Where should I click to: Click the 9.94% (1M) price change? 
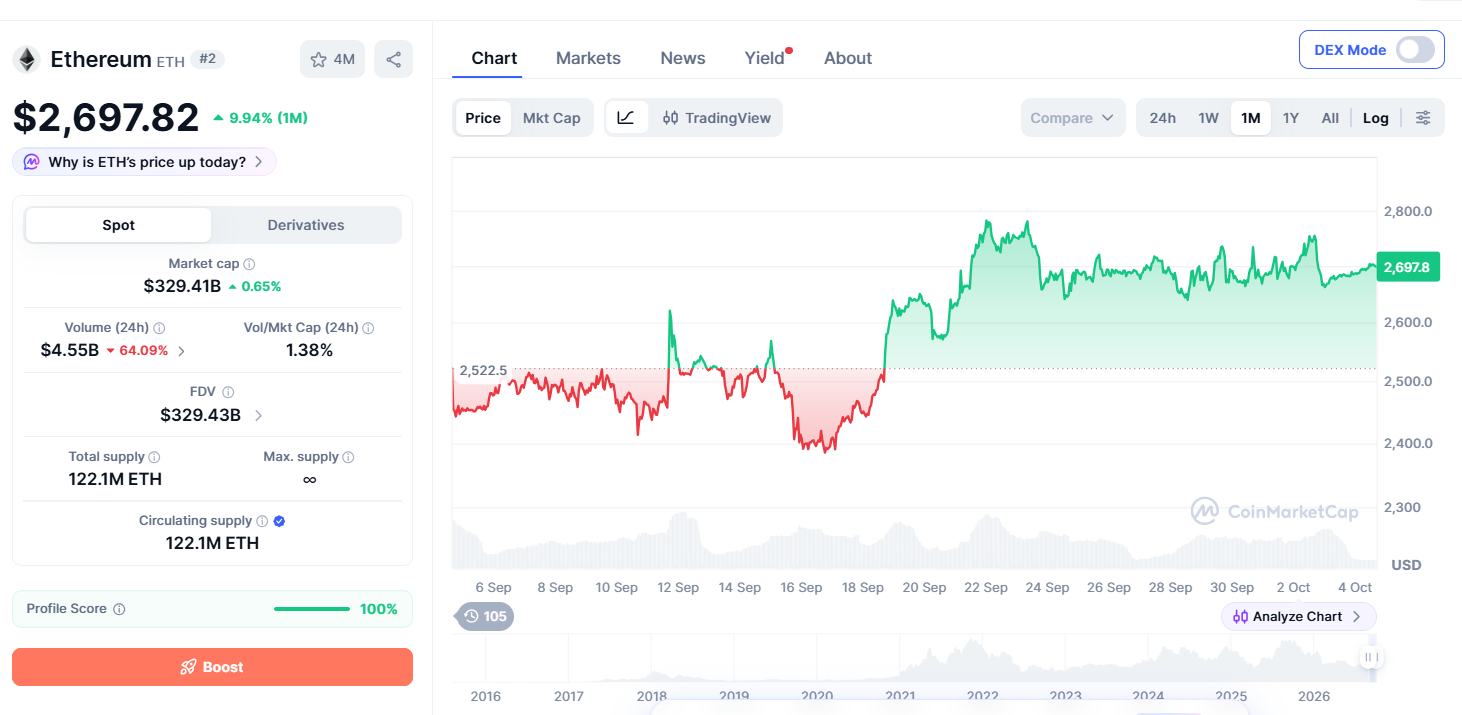(260, 118)
